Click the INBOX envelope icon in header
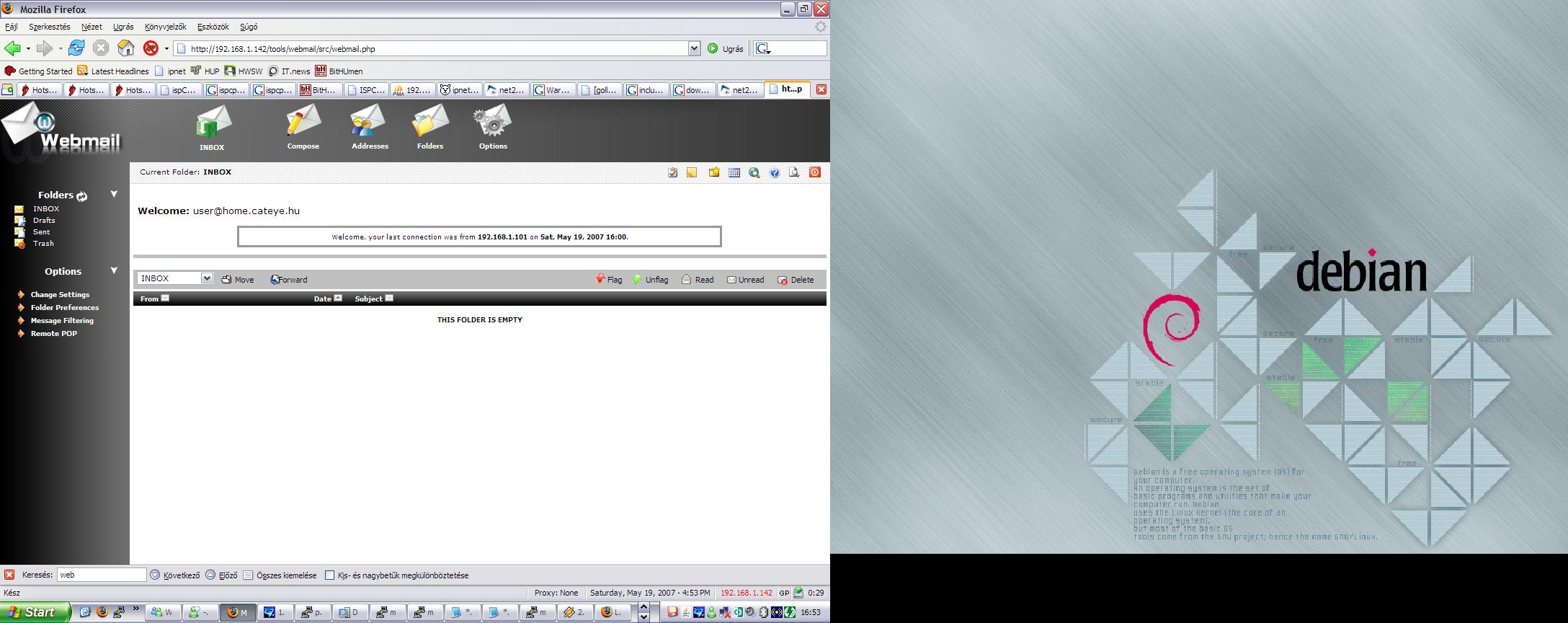Screen dimensions: 1568x623 213,124
